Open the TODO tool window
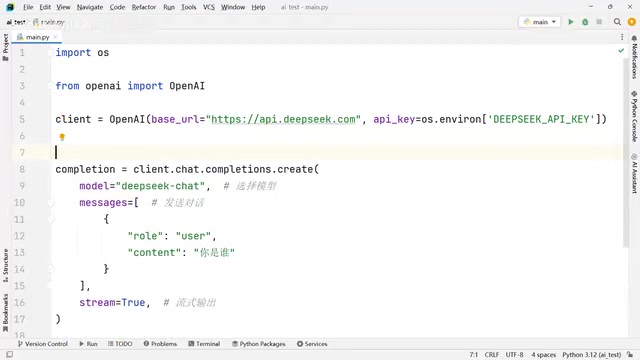This screenshot has width=640, height=360. pos(120,344)
